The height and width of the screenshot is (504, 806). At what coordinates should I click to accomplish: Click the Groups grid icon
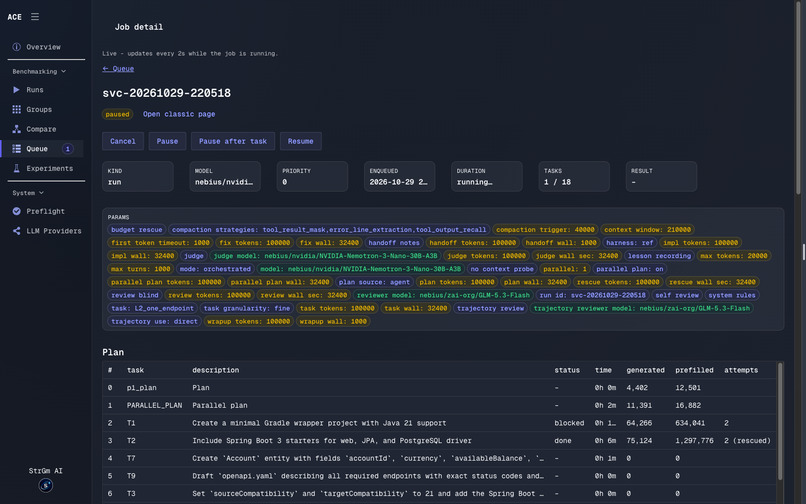[x=16, y=109]
